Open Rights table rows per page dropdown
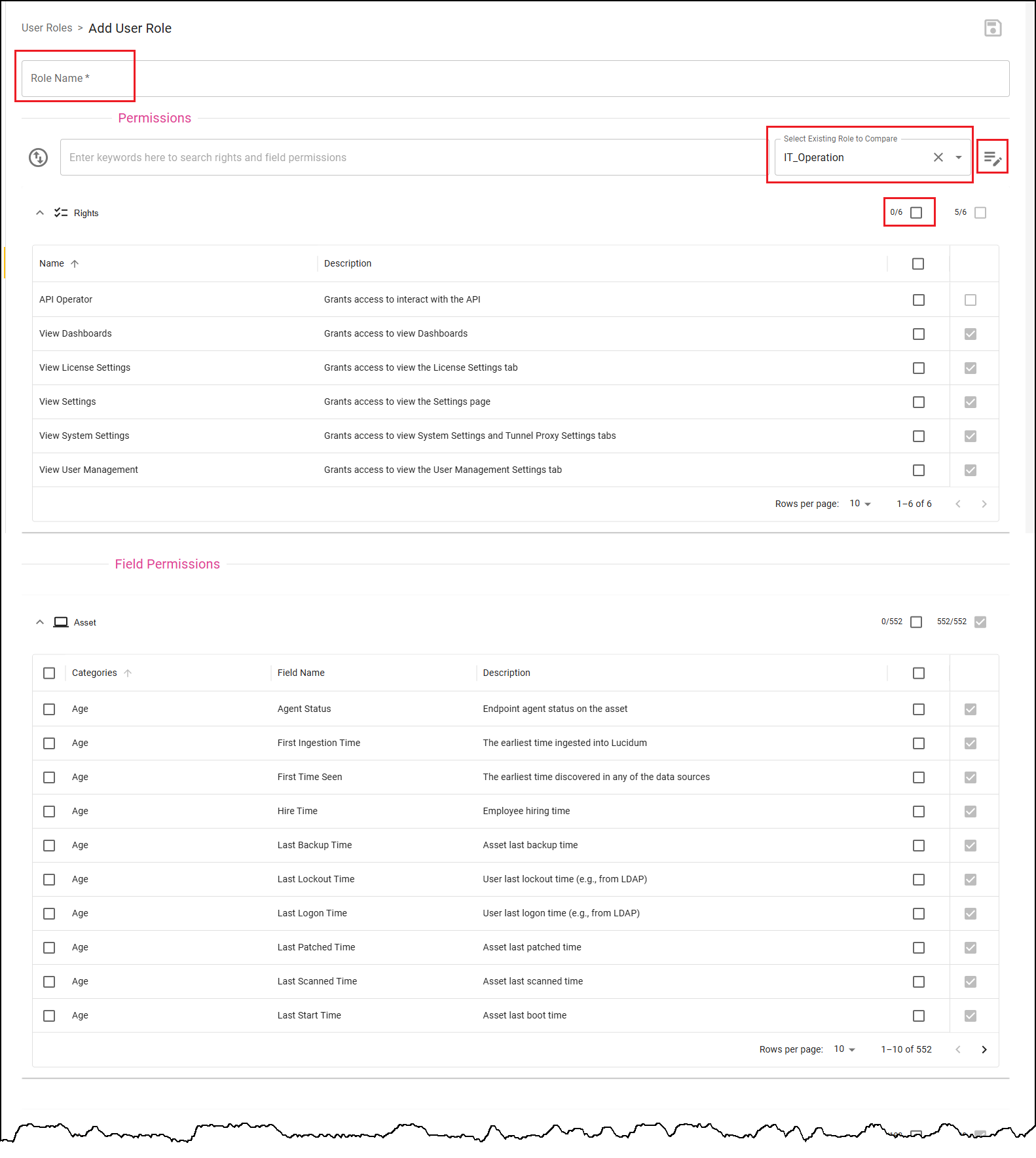 tap(860, 504)
